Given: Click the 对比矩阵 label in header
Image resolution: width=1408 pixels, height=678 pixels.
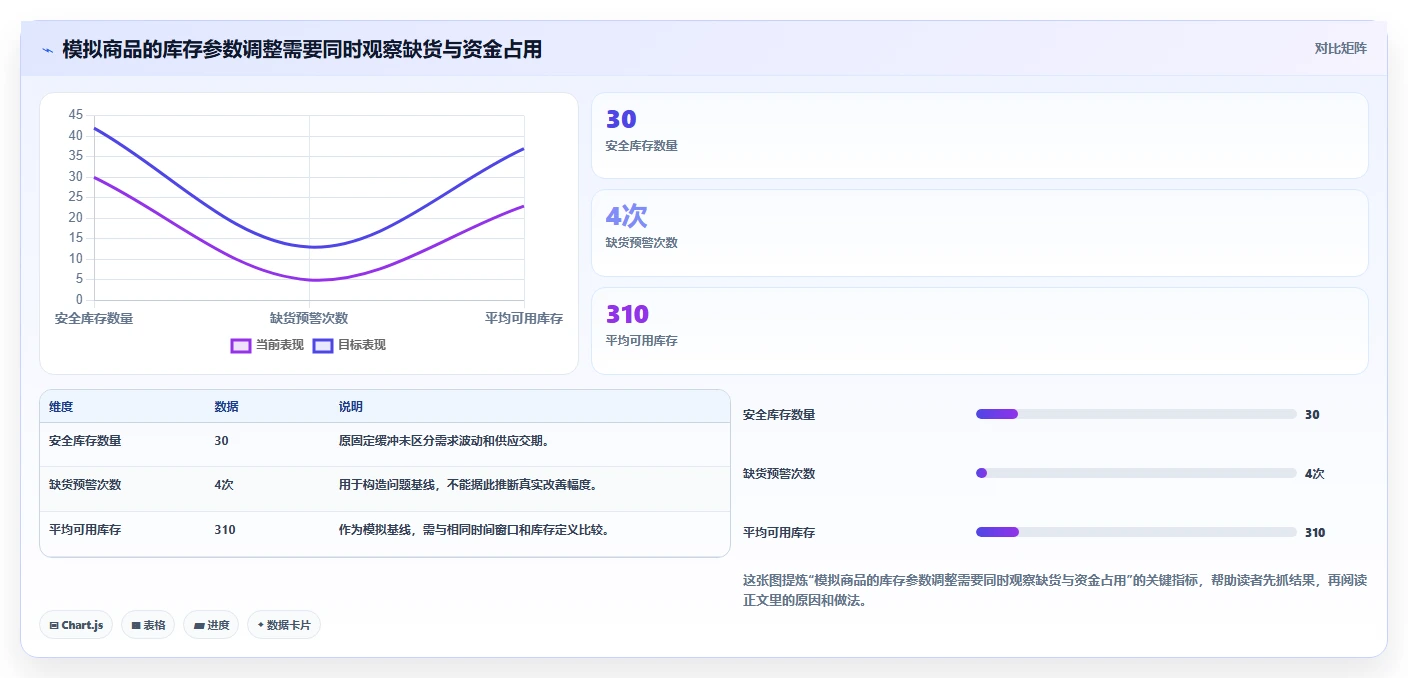Looking at the screenshot, I should [1340, 48].
